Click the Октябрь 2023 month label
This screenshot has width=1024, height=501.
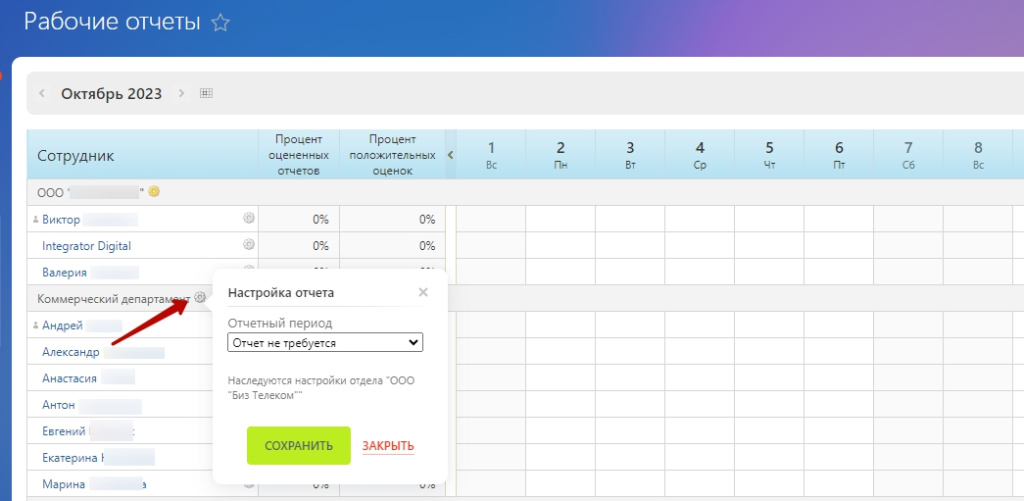[111, 94]
